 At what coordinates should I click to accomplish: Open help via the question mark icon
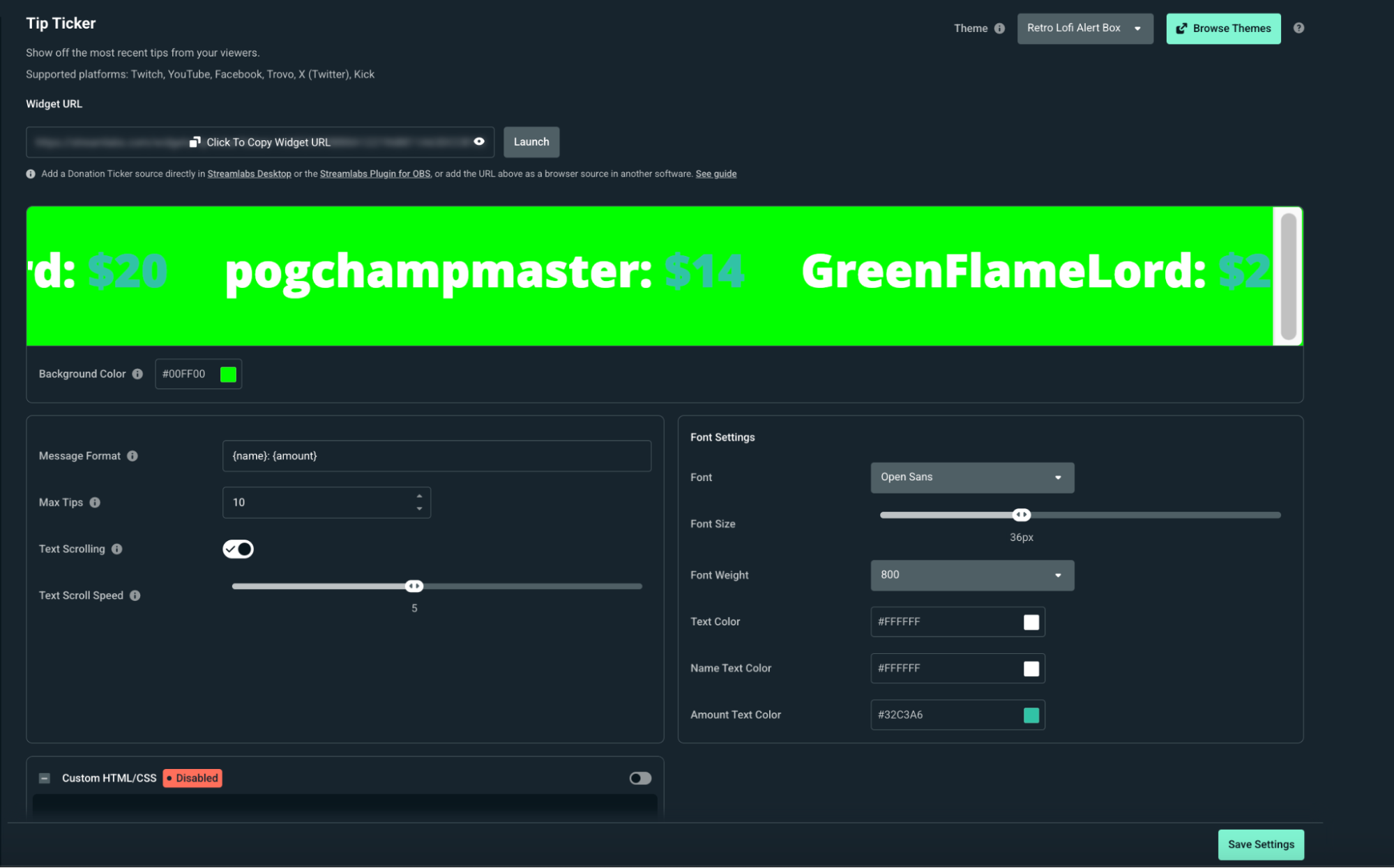click(1298, 28)
